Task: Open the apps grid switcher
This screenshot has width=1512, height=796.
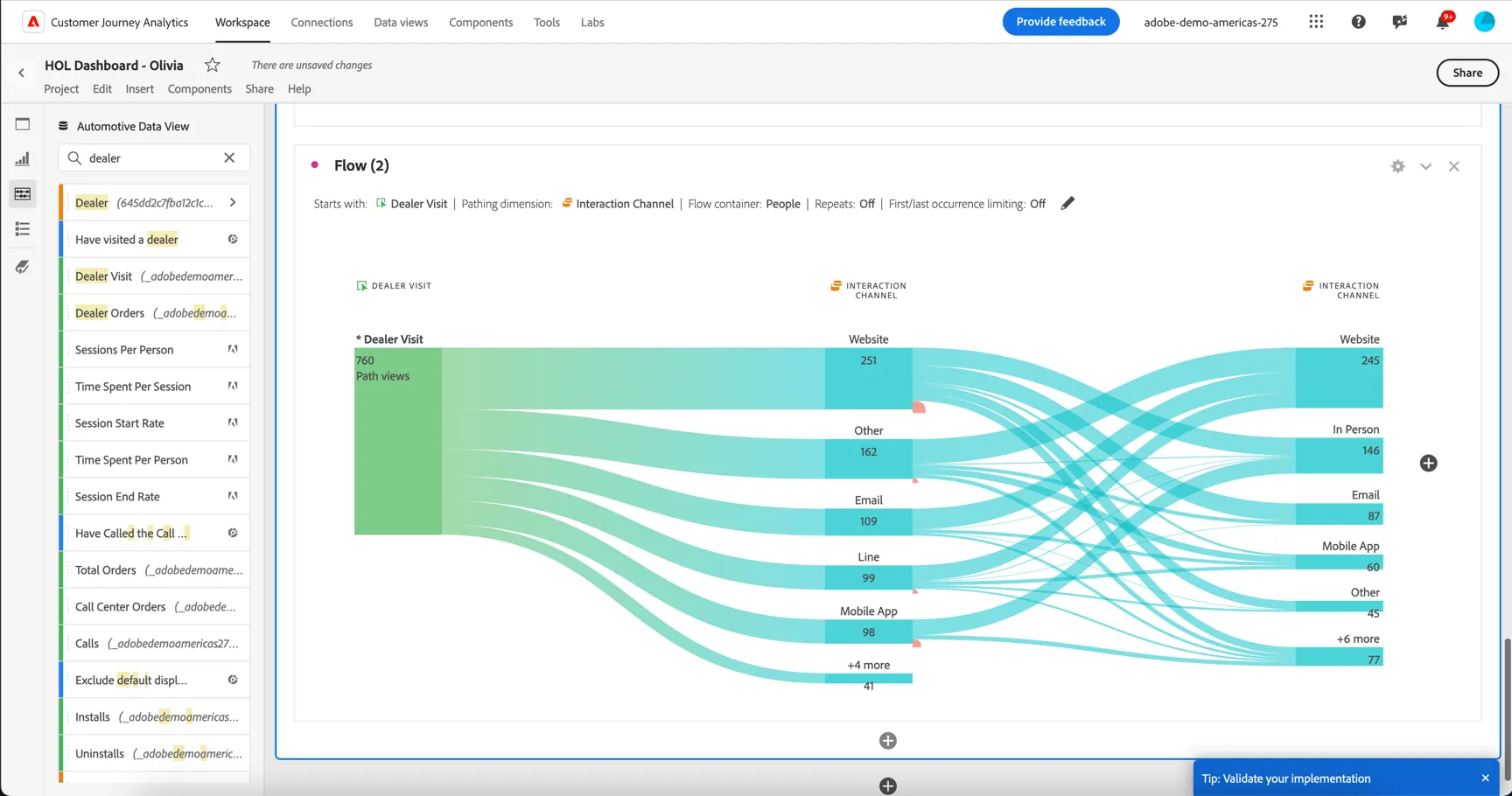Action: click(x=1316, y=22)
